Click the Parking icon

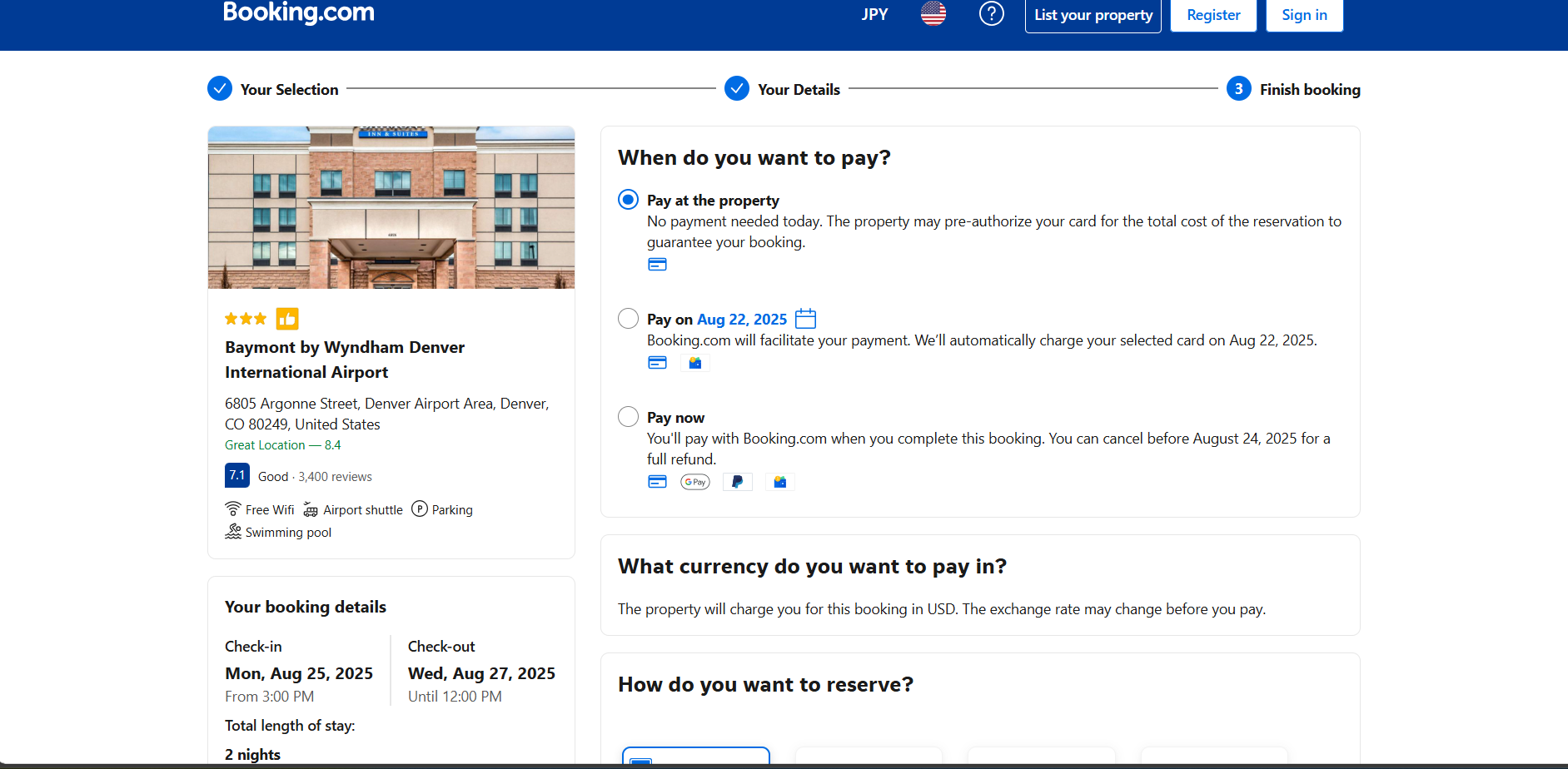(x=420, y=509)
